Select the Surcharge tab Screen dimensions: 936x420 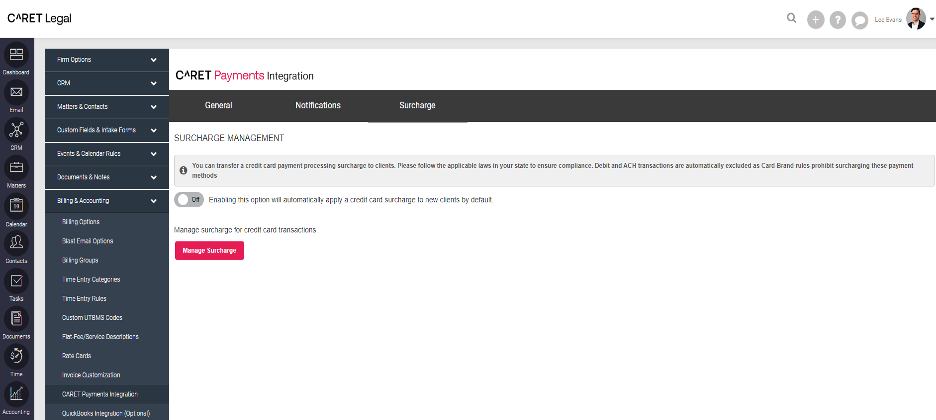point(417,106)
